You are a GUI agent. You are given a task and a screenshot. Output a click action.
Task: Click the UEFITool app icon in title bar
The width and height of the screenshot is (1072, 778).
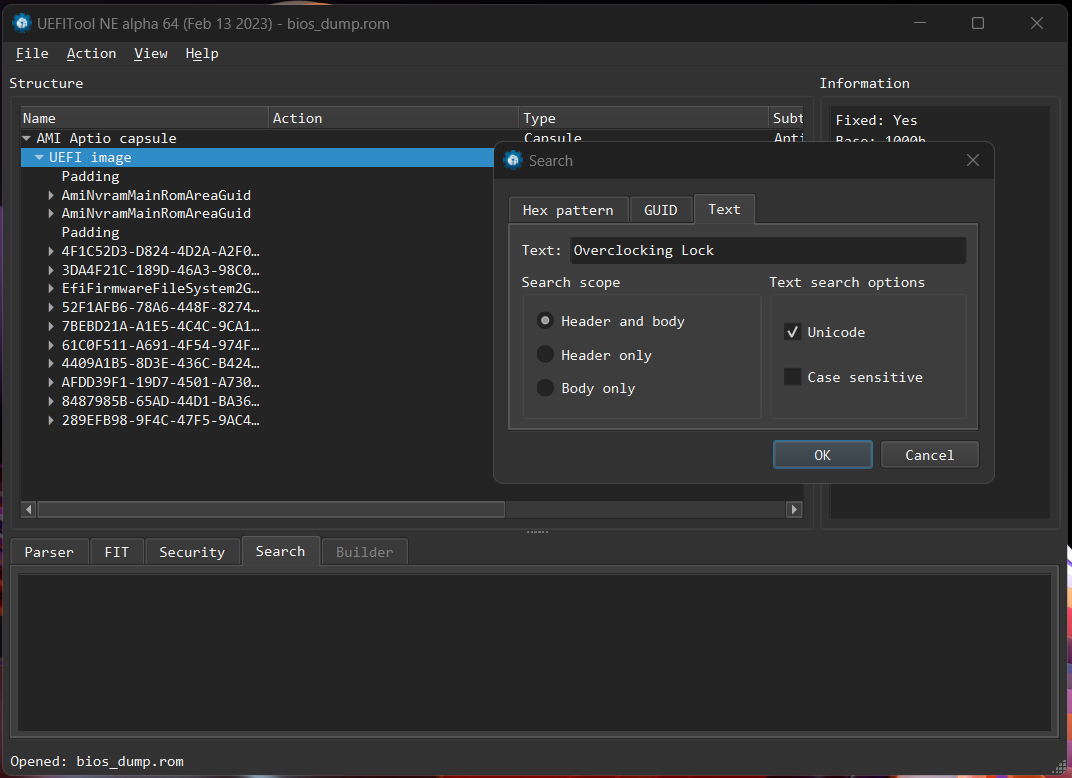point(22,23)
